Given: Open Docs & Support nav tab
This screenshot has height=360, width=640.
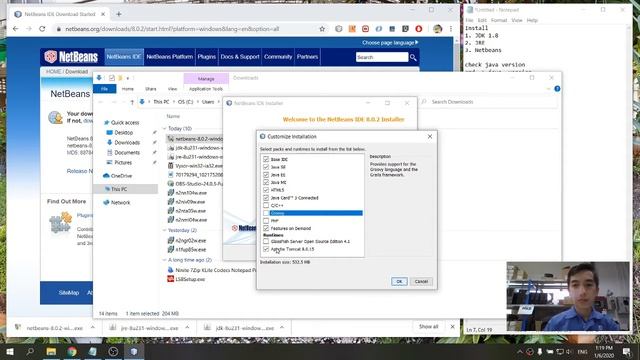Looking at the screenshot, I should pos(240,57).
